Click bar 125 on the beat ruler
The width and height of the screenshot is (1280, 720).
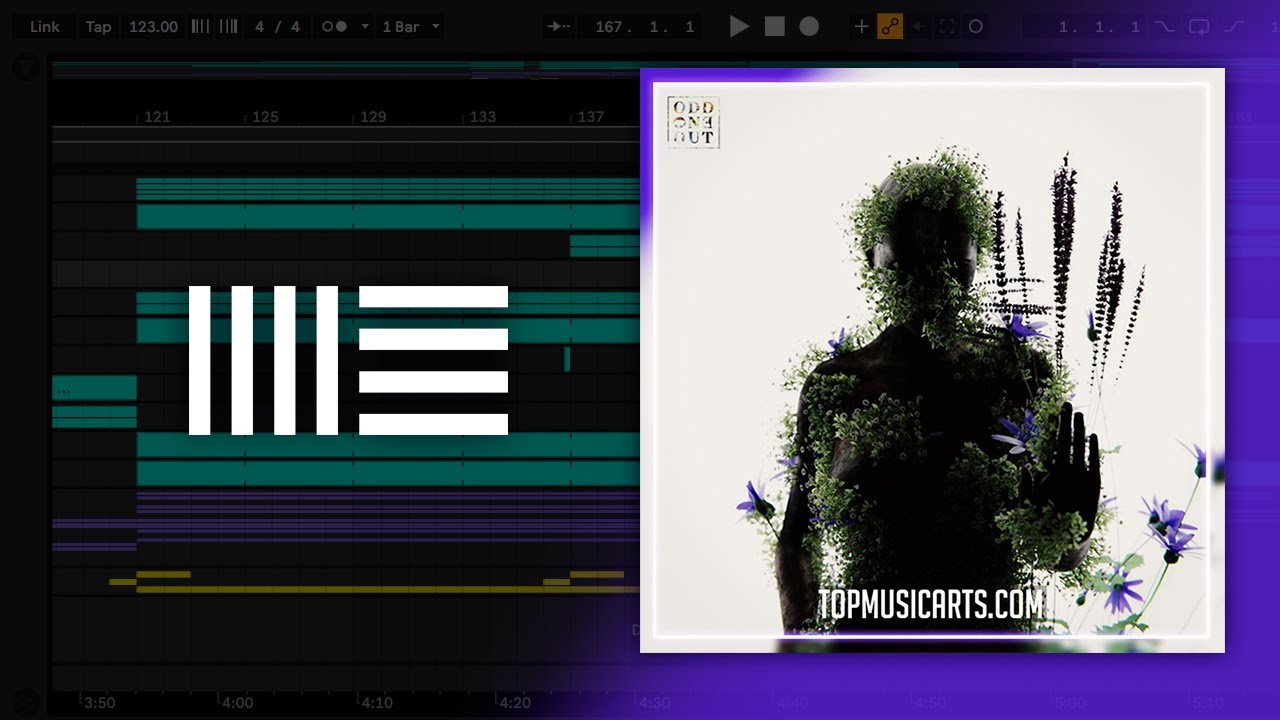click(x=264, y=117)
